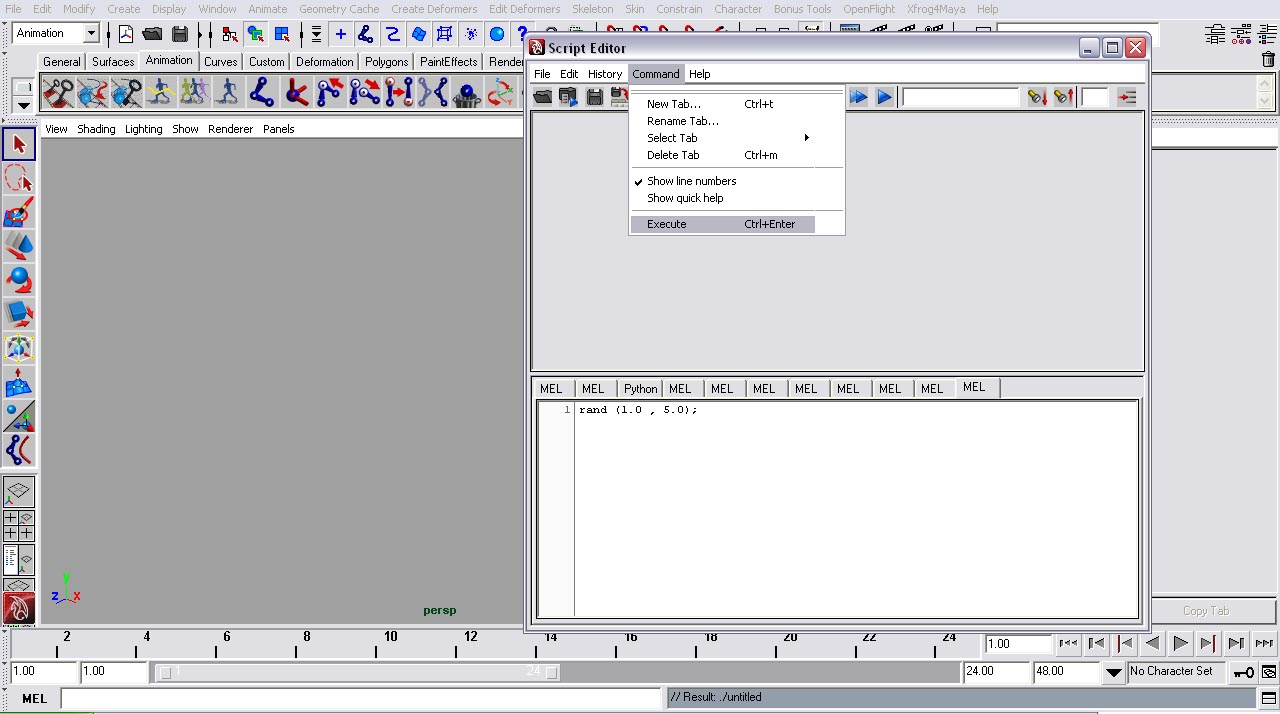The height and width of the screenshot is (714, 1280).
Task: Toggle Show quick help menu option
Action: (685, 198)
